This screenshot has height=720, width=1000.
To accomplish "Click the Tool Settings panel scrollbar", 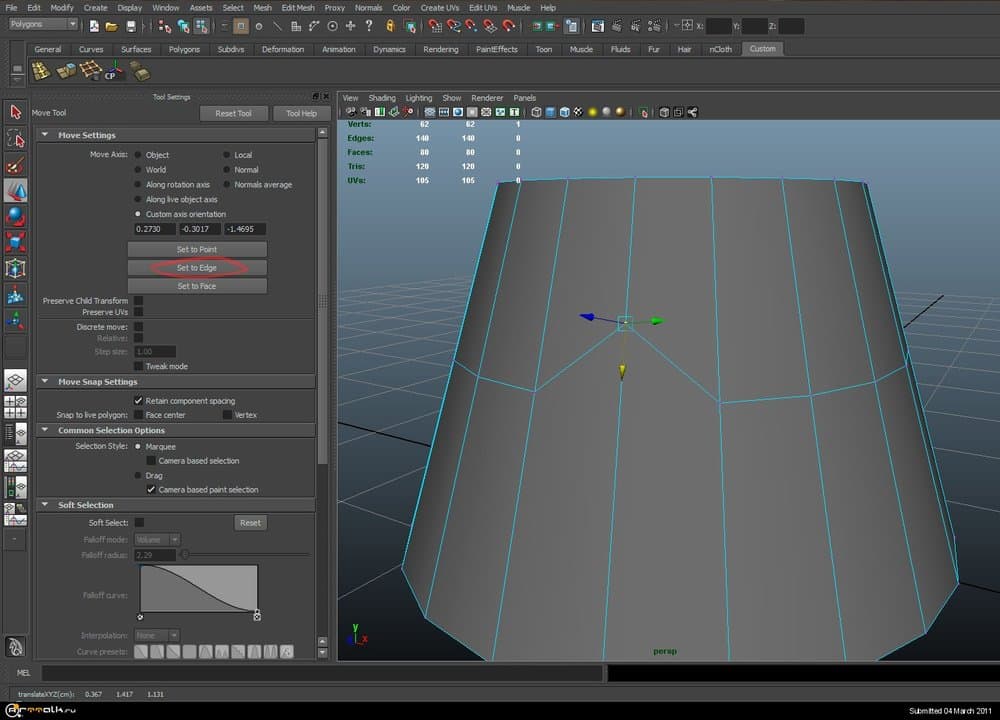I will 323,300.
